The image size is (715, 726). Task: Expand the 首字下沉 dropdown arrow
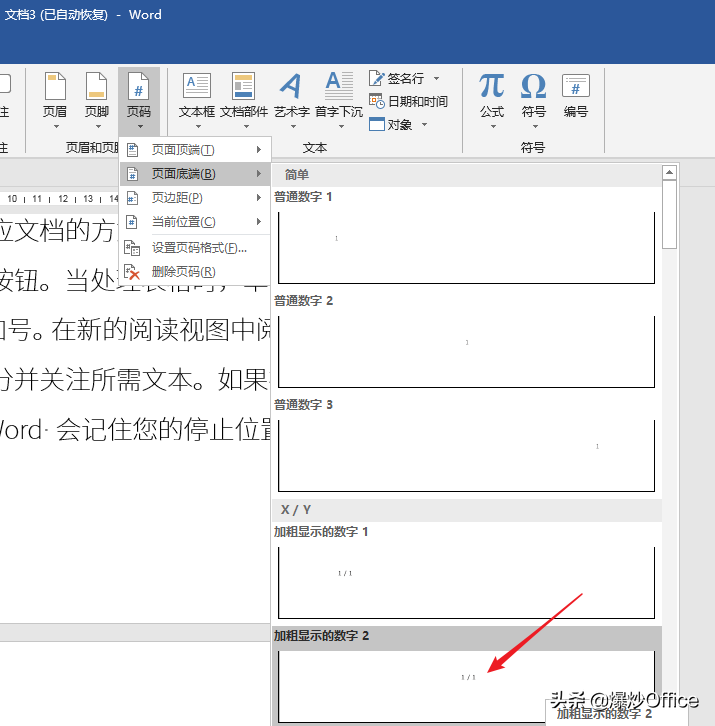click(x=341, y=126)
